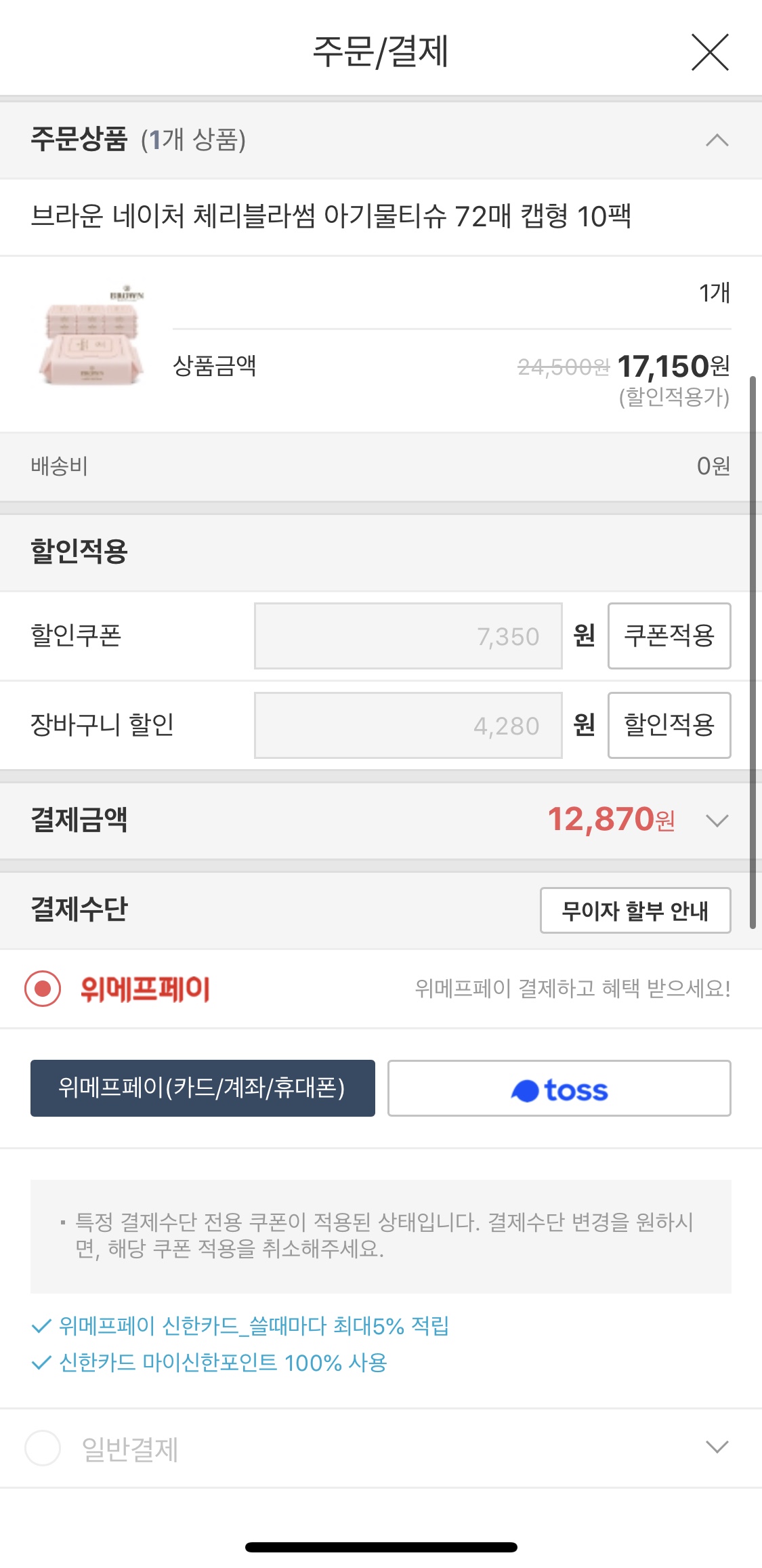Viewport: 762px width, 1568px height.
Task: Click the 쿠폰적용 button
Action: tap(669, 636)
